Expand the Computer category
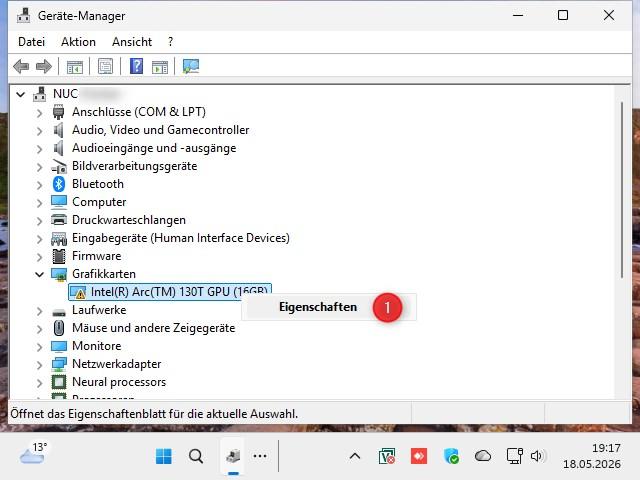This screenshot has height=480, width=640. (39, 203)
